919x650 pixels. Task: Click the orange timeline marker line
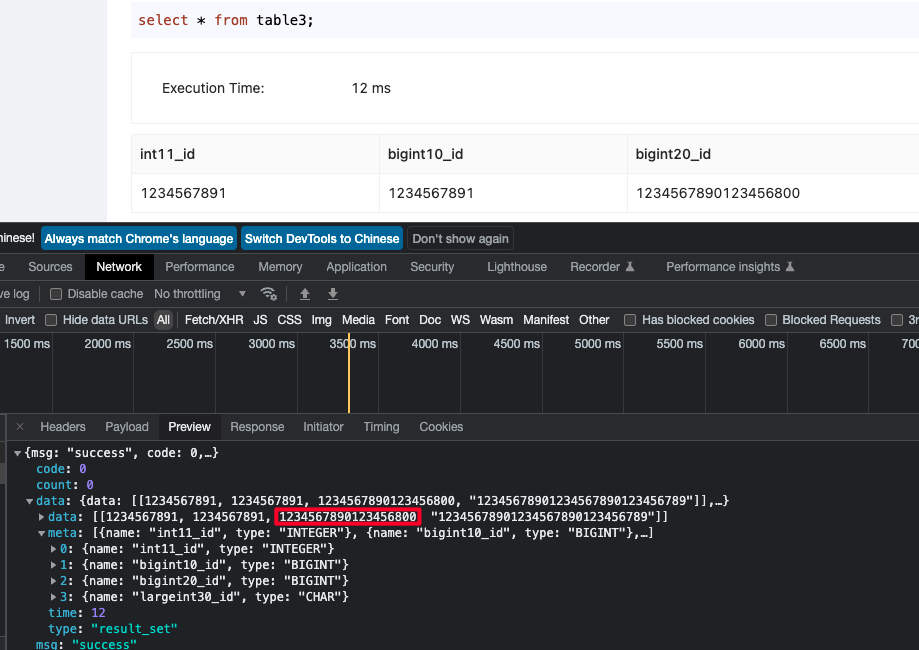pyautogui.click(x=349, y=375)
